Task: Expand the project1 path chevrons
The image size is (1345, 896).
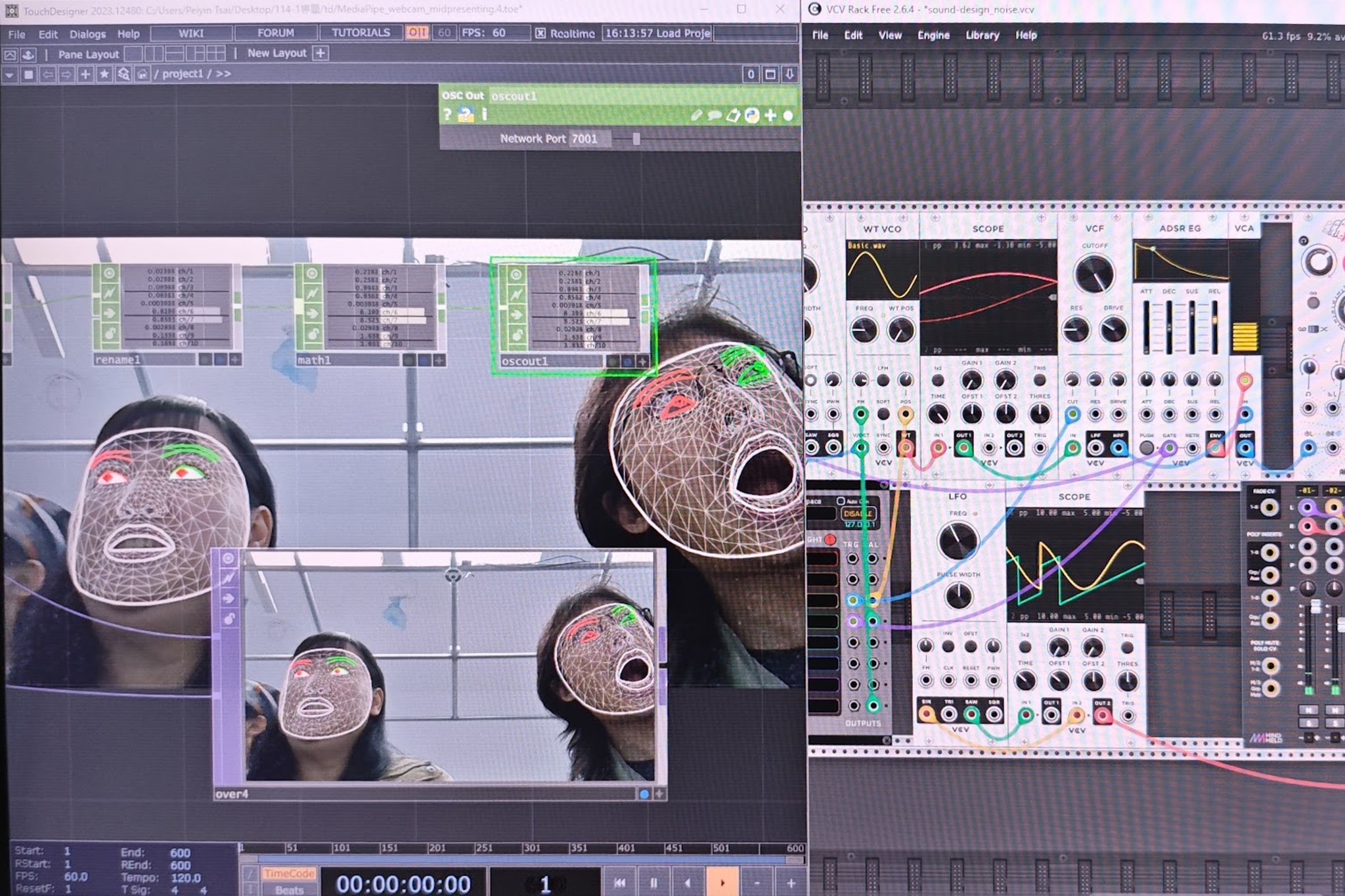Action: click(x=223, y=74)
